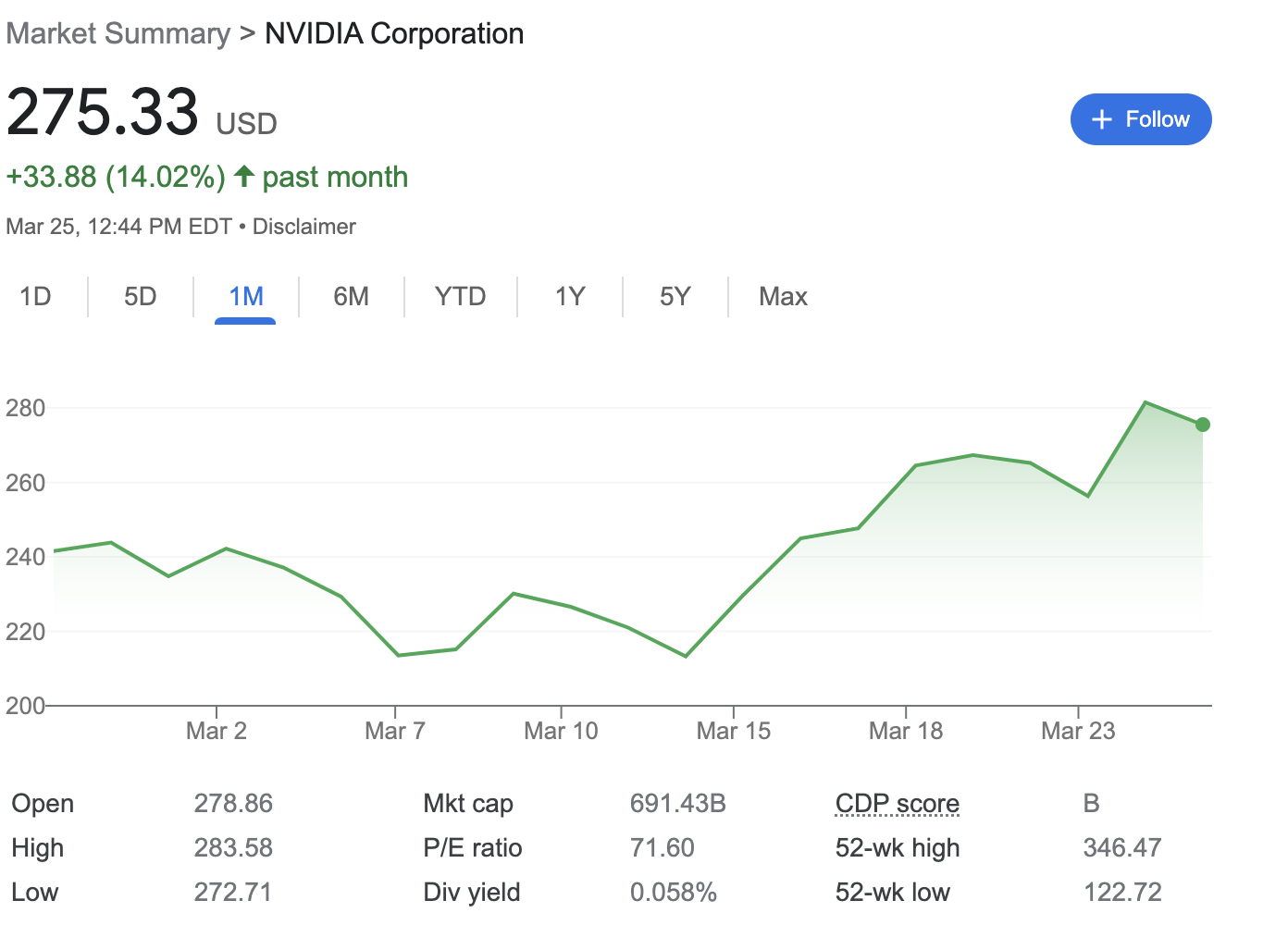The image size is (1288, 925).
Task: Click the Mar 18 axis label
Action: [x=906, y=731]
